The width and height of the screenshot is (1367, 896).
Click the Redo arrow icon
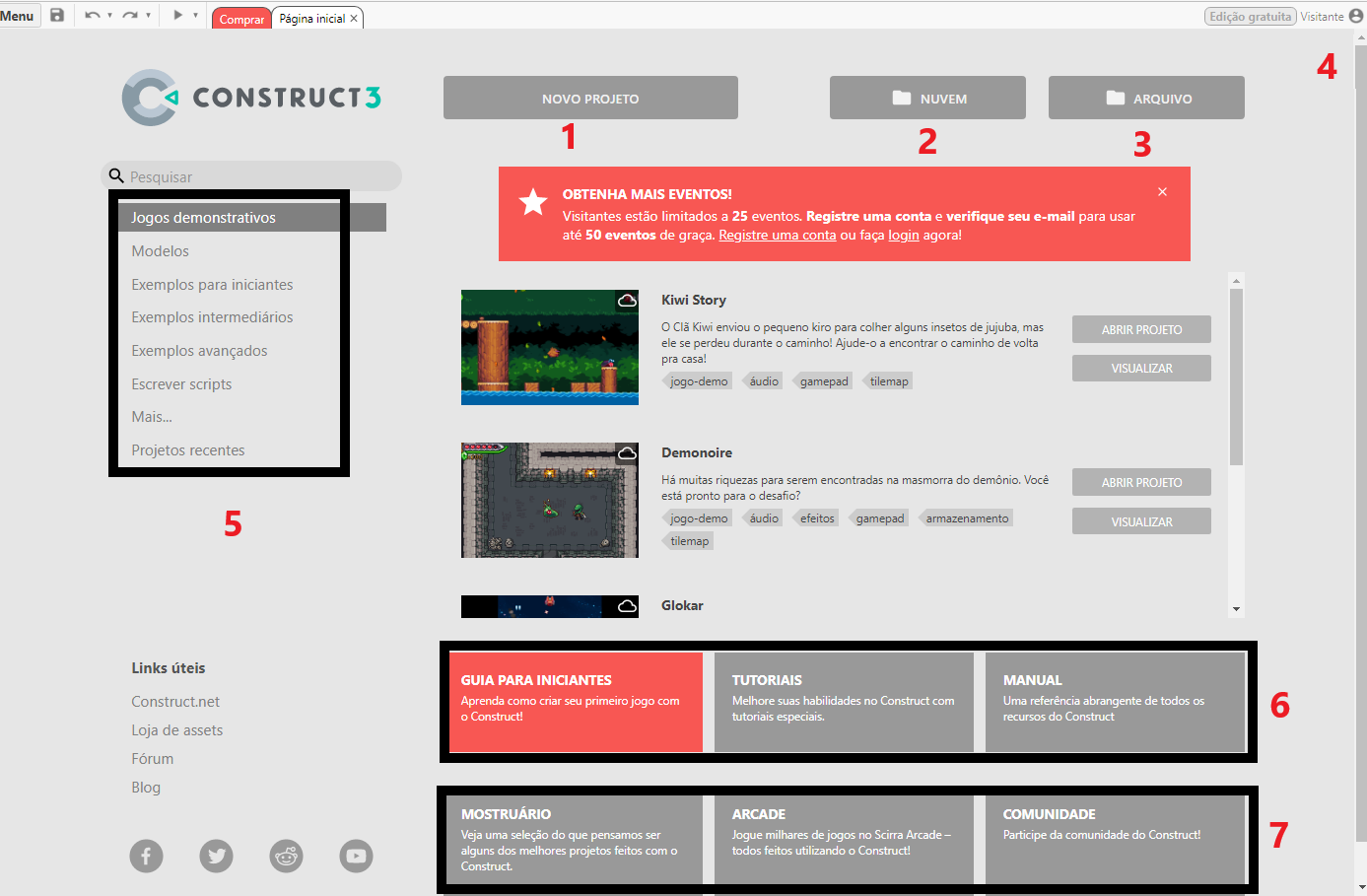tap(130, 16)
